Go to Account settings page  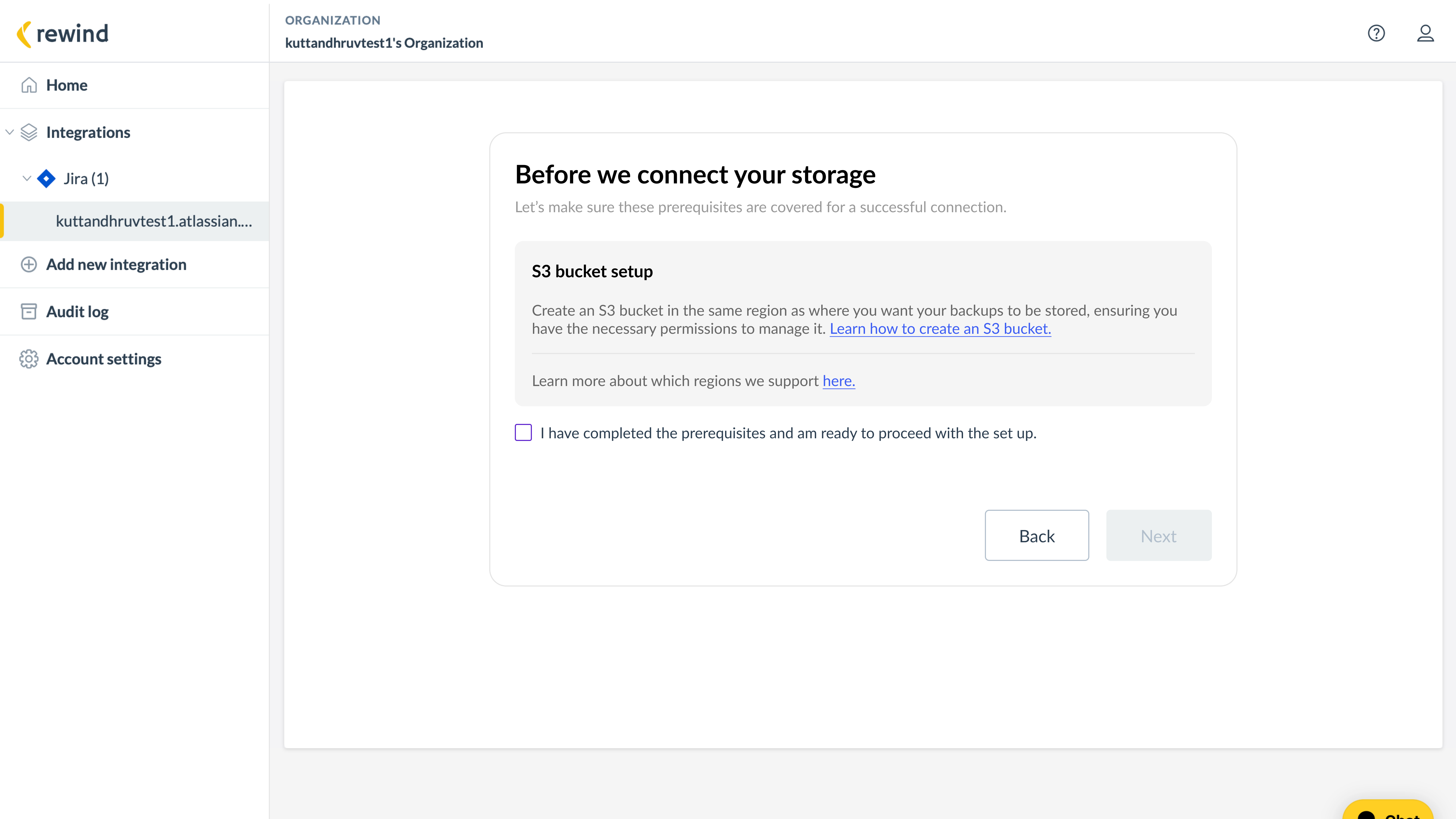pos(104,359)
